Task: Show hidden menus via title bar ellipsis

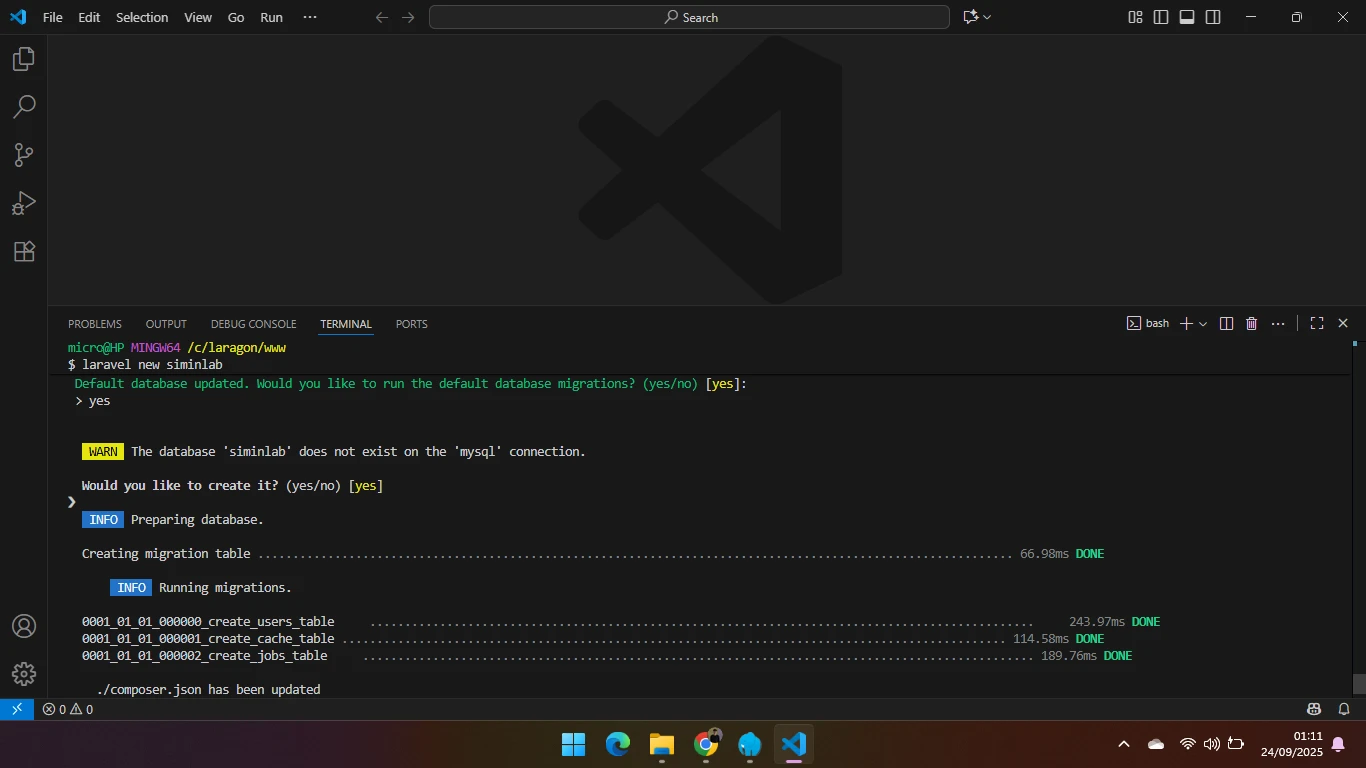Action: pos(310,17)
